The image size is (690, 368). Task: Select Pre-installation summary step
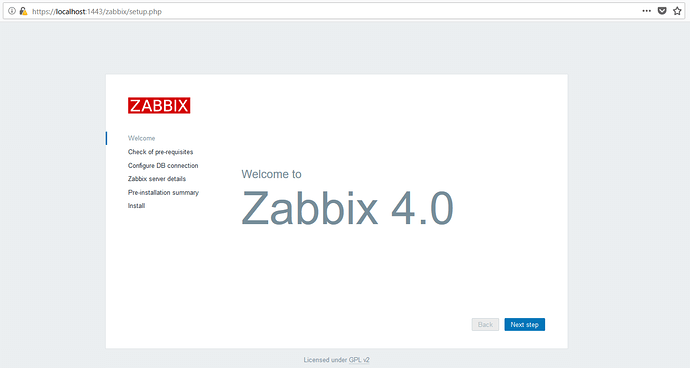(163, 192)
